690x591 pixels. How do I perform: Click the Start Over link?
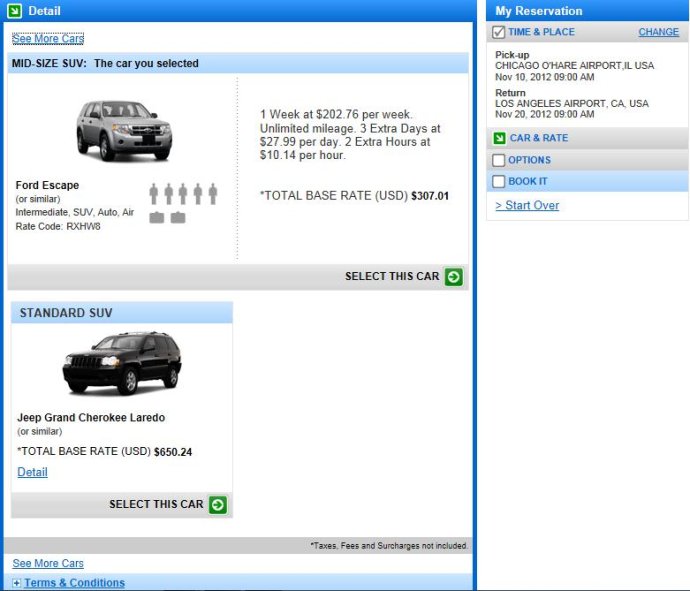pyautogui.click(x=527, y=206)
